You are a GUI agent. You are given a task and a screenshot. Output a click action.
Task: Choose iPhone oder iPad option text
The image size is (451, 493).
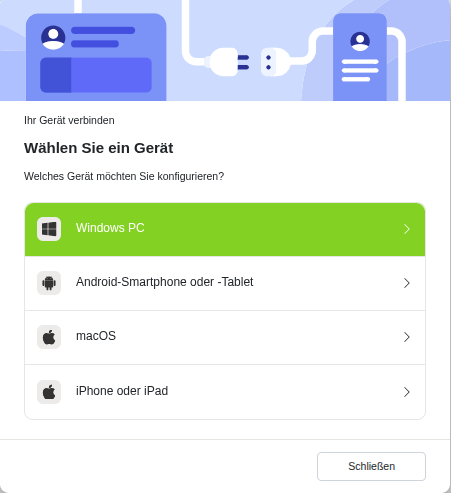[x=122, y=391]
